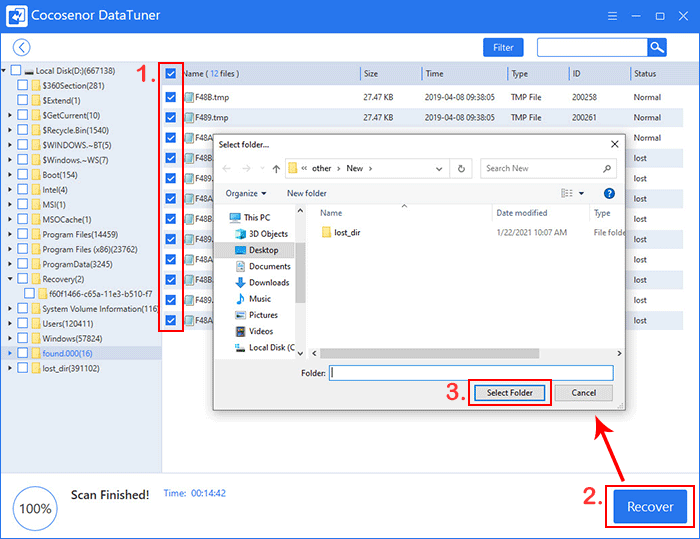Check the Local Disk(D:) tree checkbox
Screen dimensions: 700x539
(x=16, y=70)
